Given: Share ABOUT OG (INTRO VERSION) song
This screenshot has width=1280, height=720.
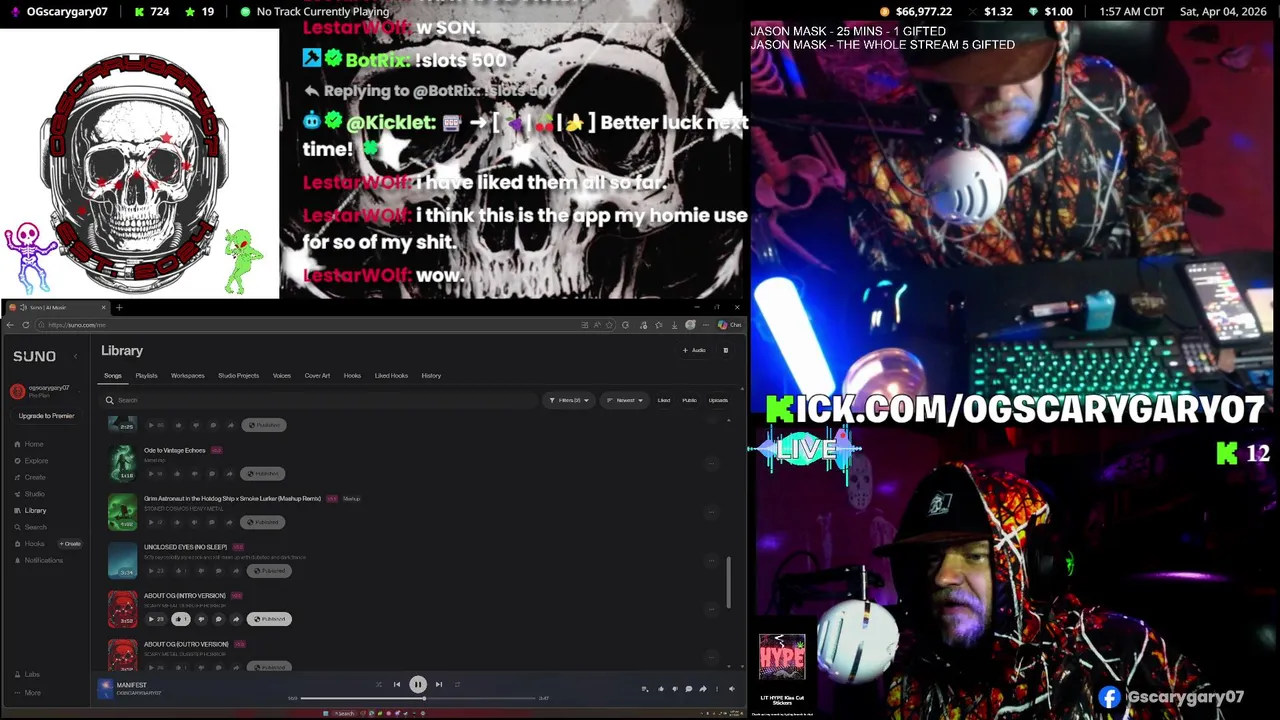Looking at the screenshot, I should coord(235,619).
